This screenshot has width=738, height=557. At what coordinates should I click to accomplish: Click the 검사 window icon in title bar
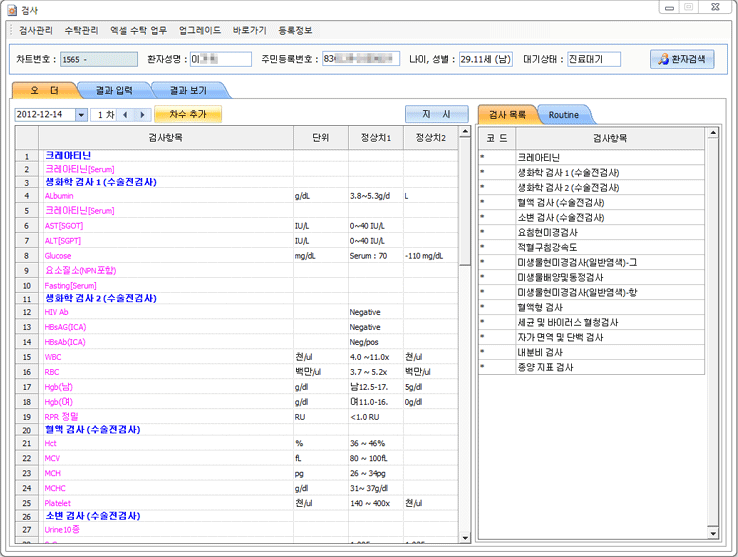pyautogui.click(x=14, y=8)
